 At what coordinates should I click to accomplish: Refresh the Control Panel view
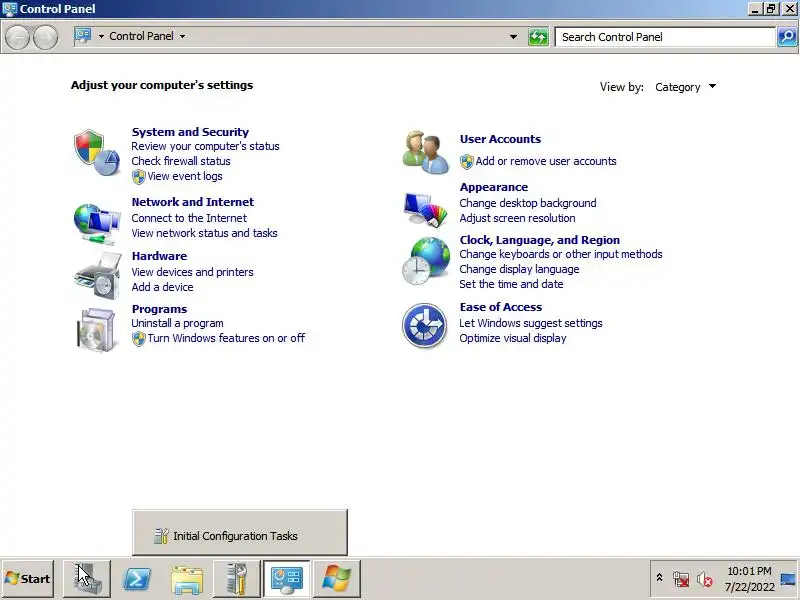(x=538, y=37)
